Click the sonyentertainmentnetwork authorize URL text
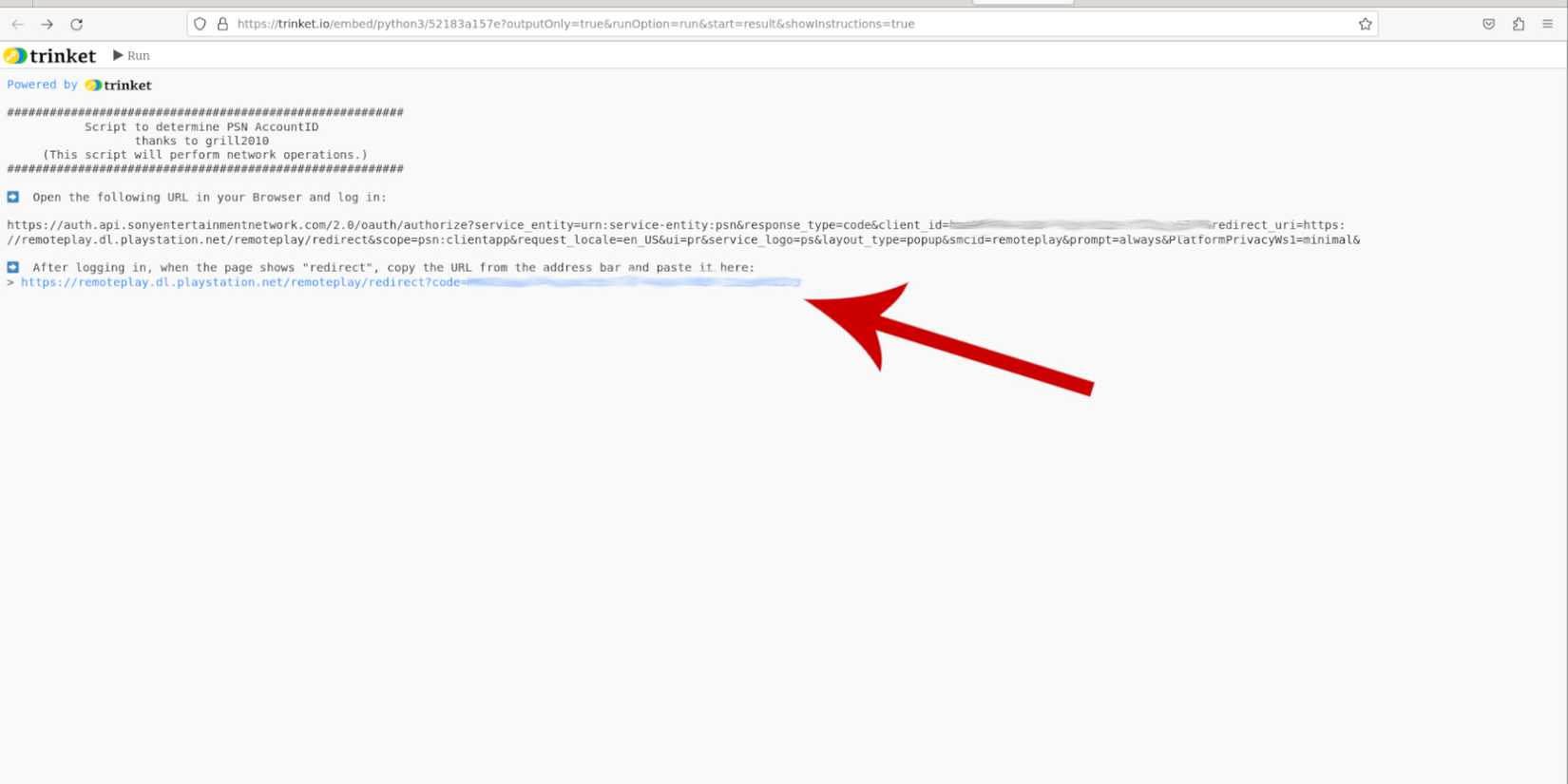This screenshot has height=784, width=1568. pos(475,225)
